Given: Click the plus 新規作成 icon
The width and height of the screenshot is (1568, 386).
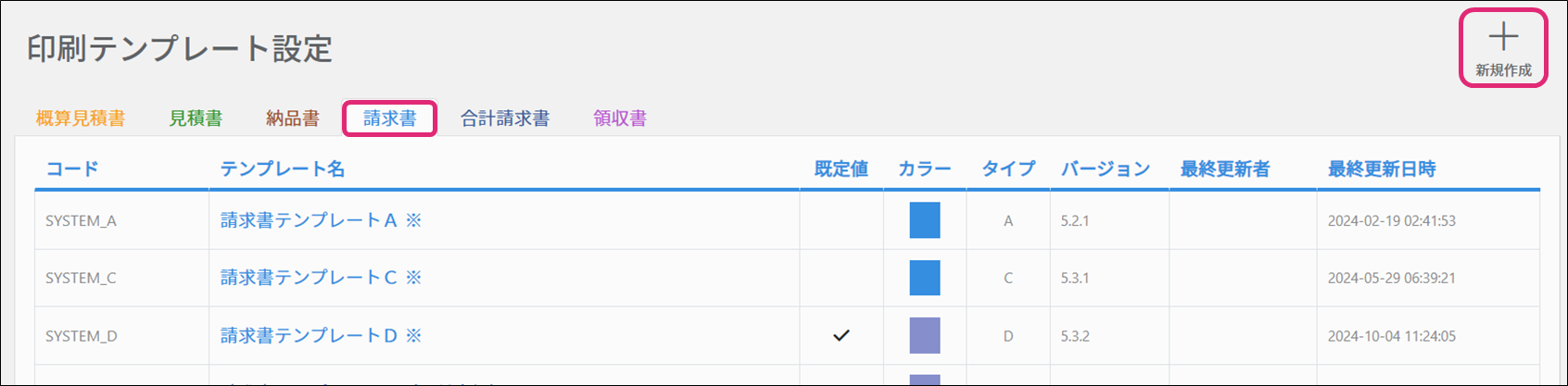Looking at the screenshot, I should click(x=1502, y=38).
